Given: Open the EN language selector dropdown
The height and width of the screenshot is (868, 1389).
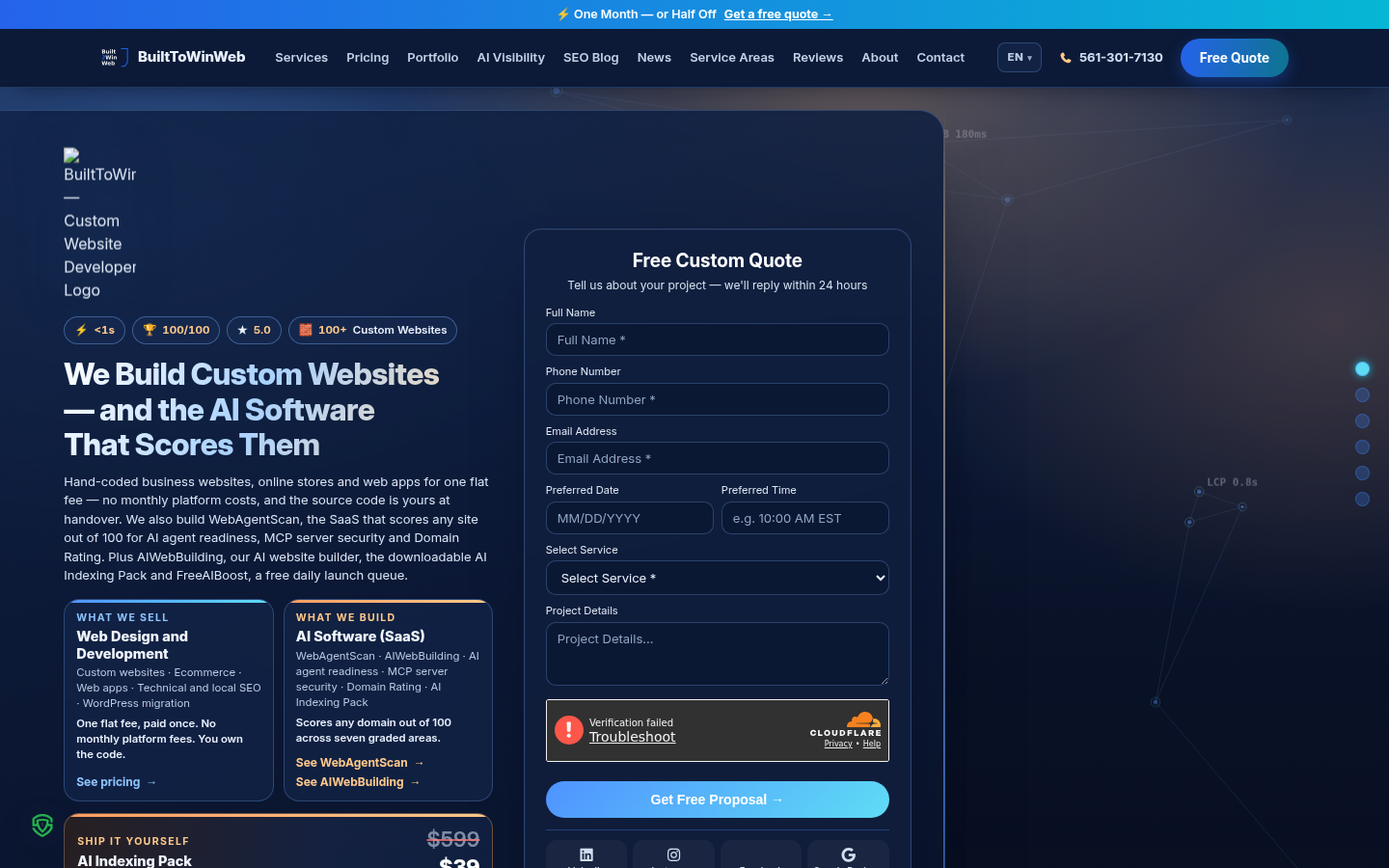Looking at the screenshot, I should coord(1020,58).
